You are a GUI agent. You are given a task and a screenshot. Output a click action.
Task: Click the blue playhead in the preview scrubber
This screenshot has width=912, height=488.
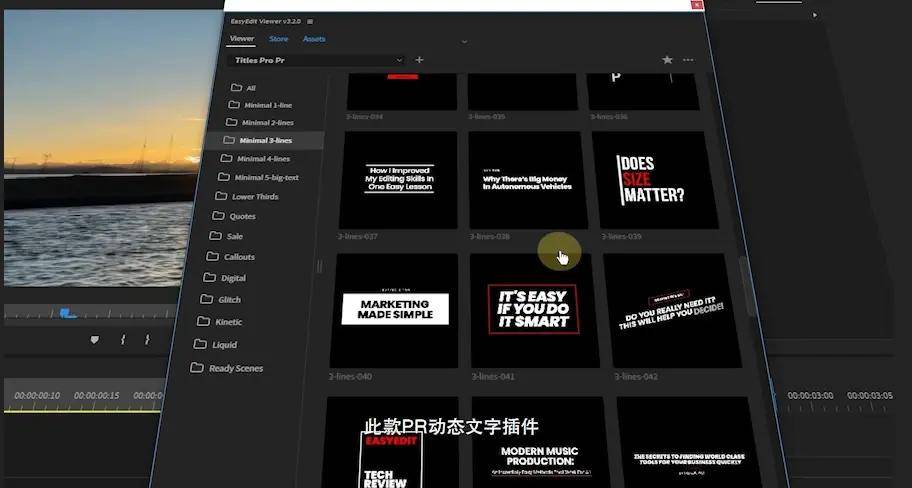click(68, 314)
